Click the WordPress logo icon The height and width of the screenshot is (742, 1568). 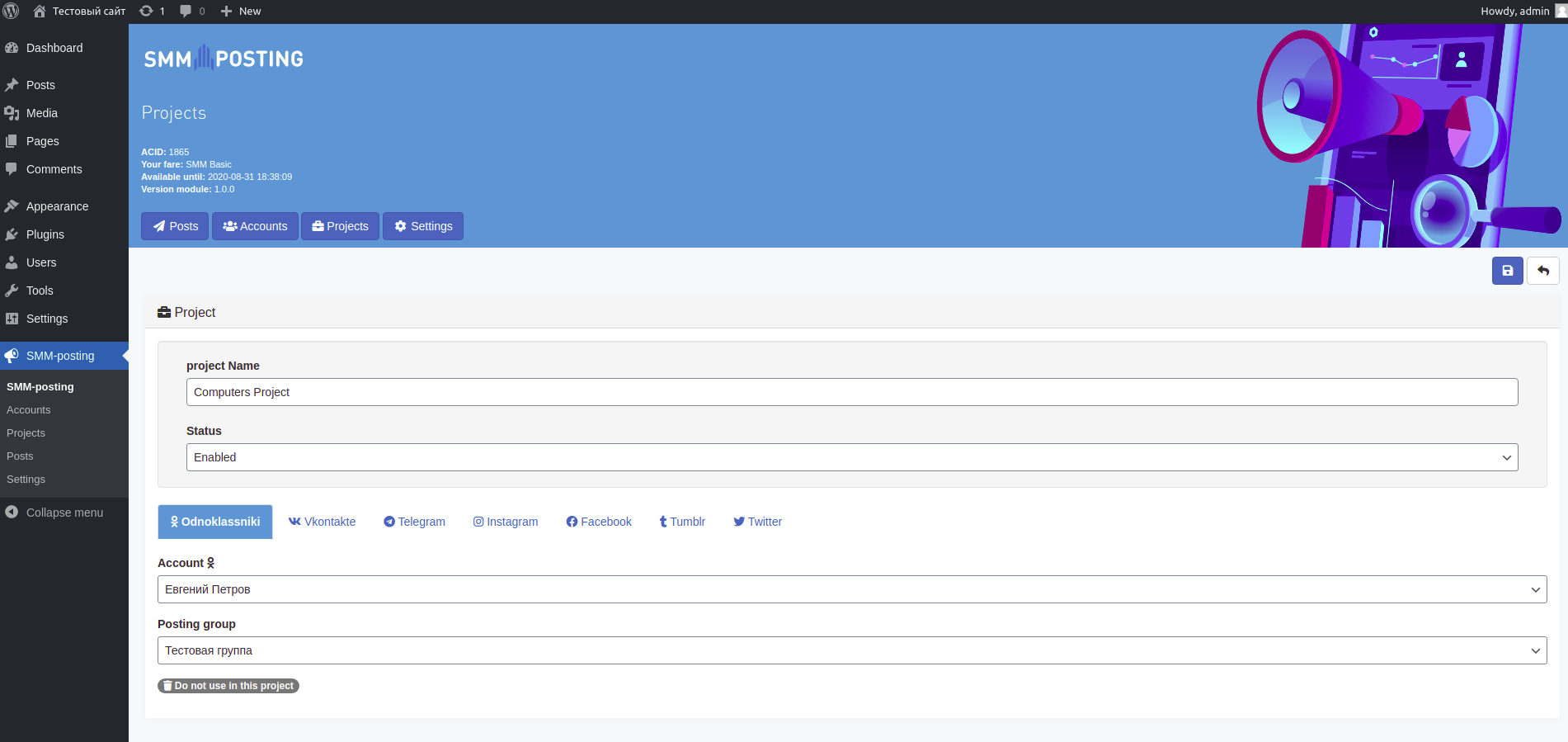11,11
